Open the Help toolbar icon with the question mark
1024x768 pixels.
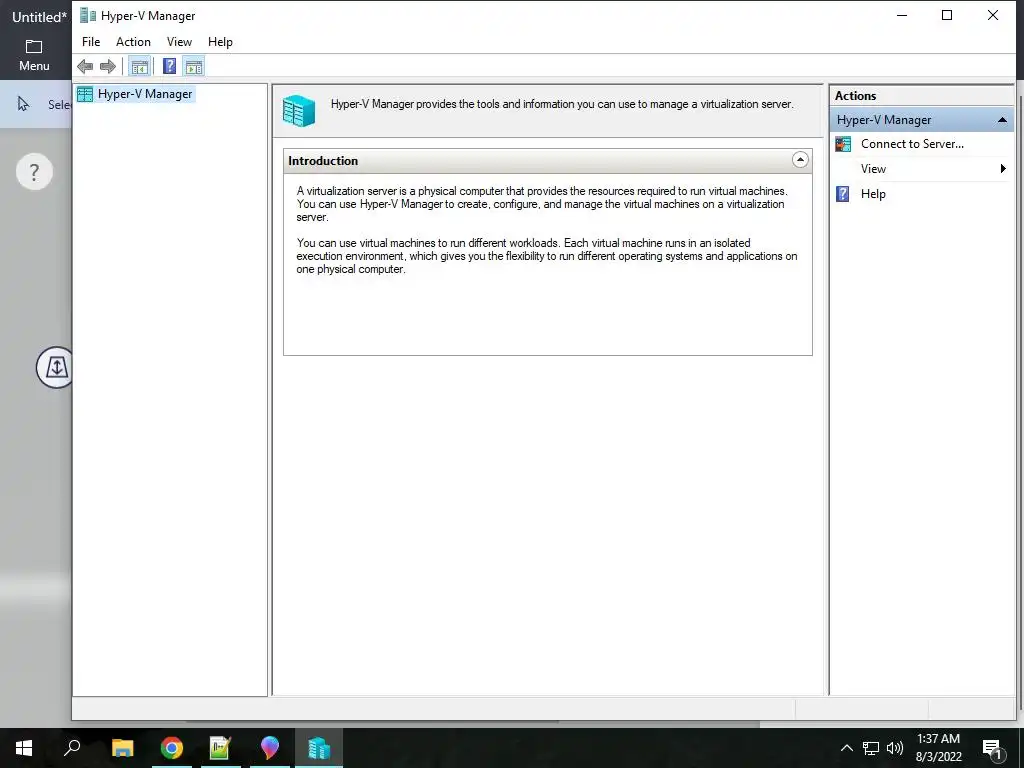169,66
